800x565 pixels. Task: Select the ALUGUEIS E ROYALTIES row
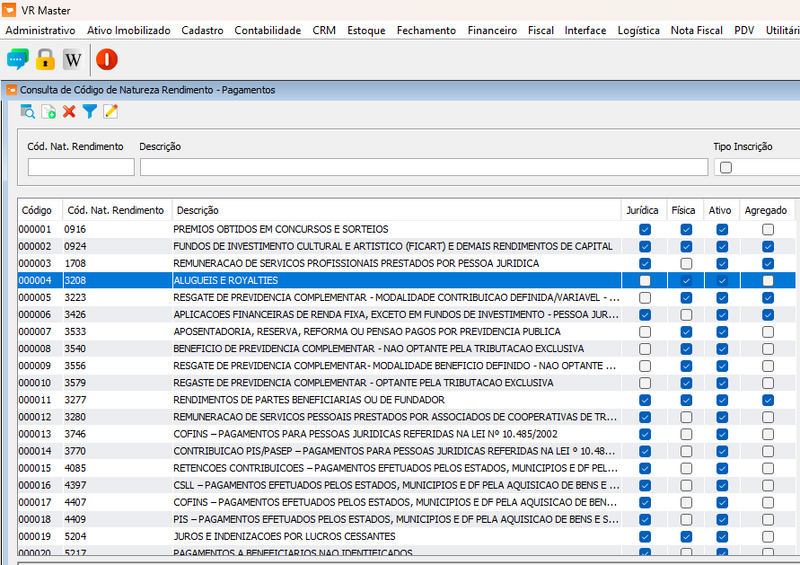point(406,280)
